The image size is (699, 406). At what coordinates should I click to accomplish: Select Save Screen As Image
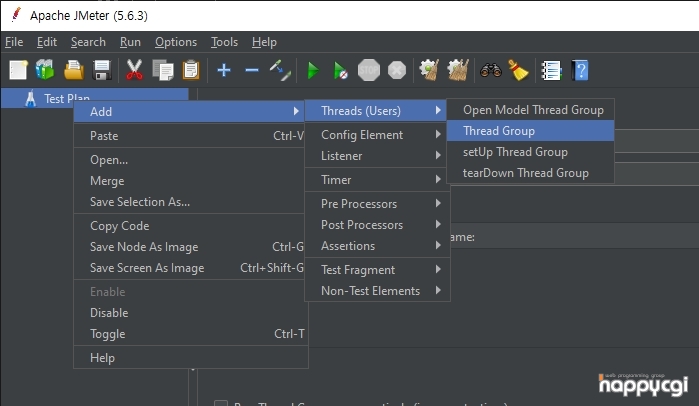coord(189,267)
